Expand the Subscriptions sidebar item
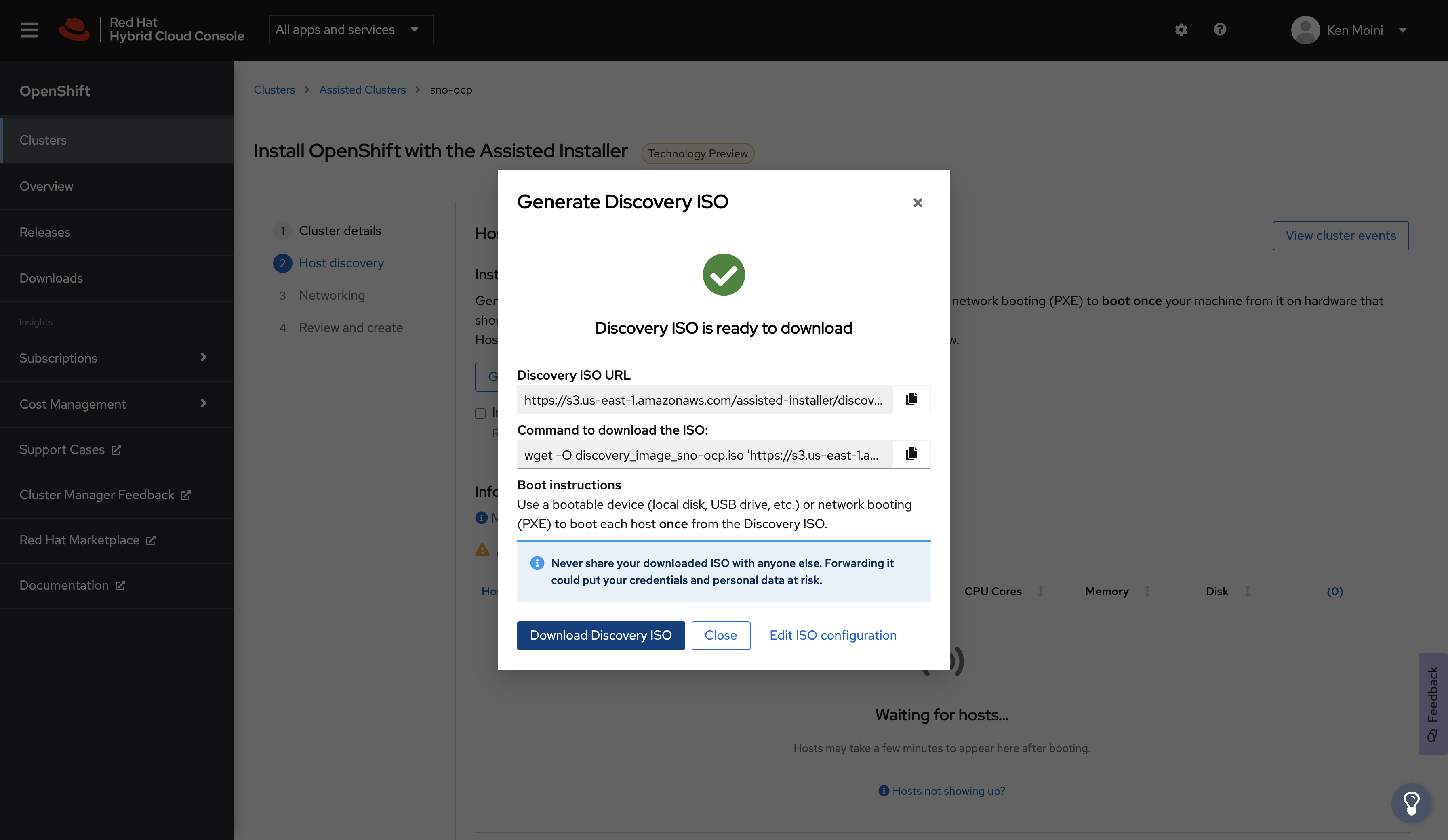The width and height of the screenshot is (1448, 840). tap(203, 357)
